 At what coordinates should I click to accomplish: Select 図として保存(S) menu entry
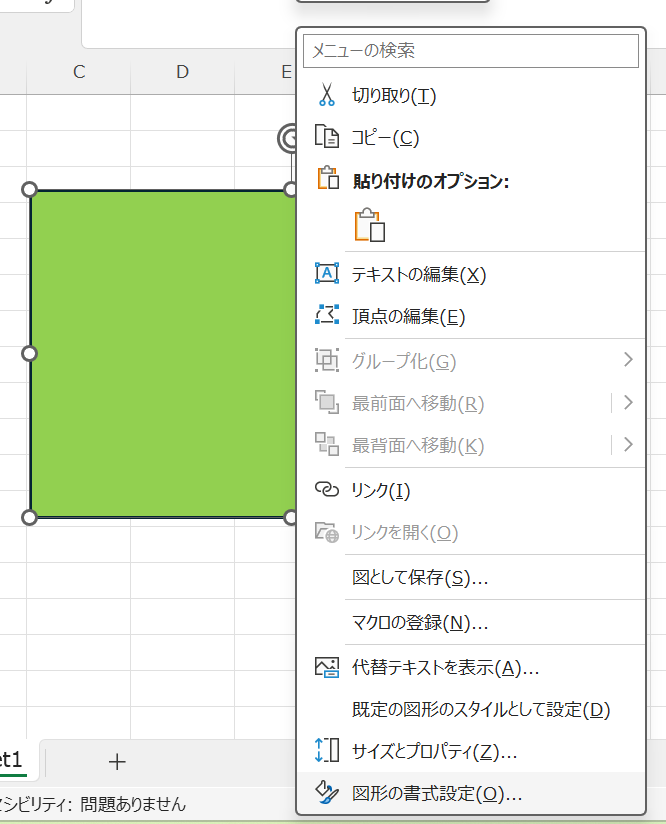point(420,578)
